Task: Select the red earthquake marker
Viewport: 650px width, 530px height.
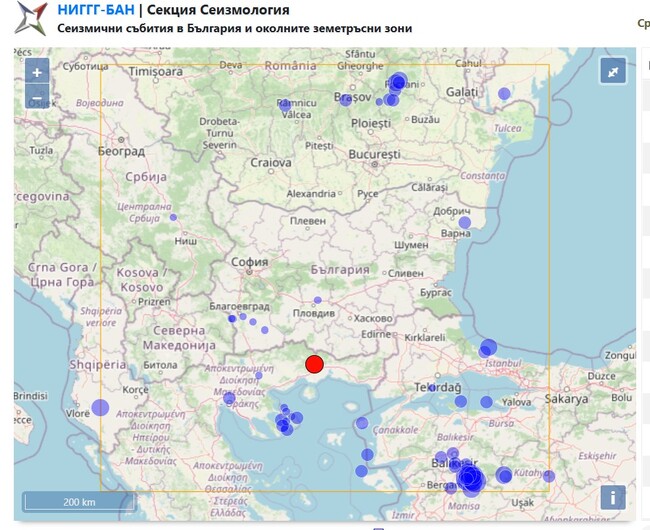Action: point(314,364)
